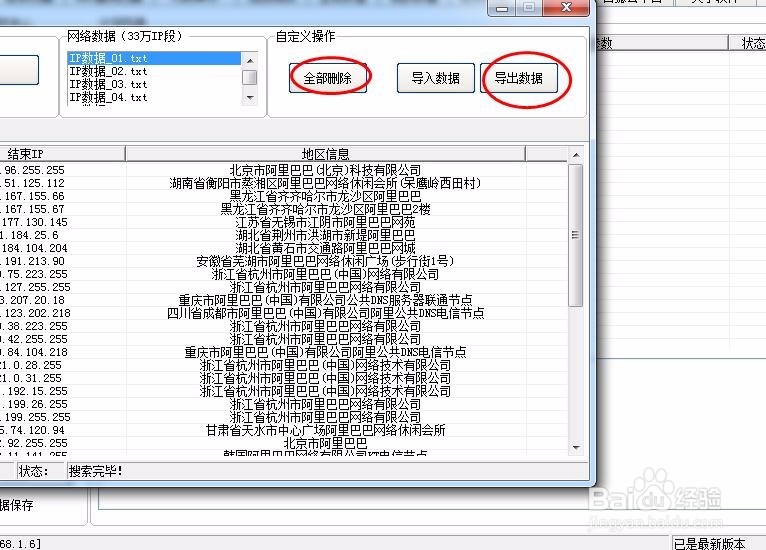Screen dimensions: 766x550
Task: Select row 湖北省黄石市交通路阿里巴巴网城
Action: click(x=283, y=248)
